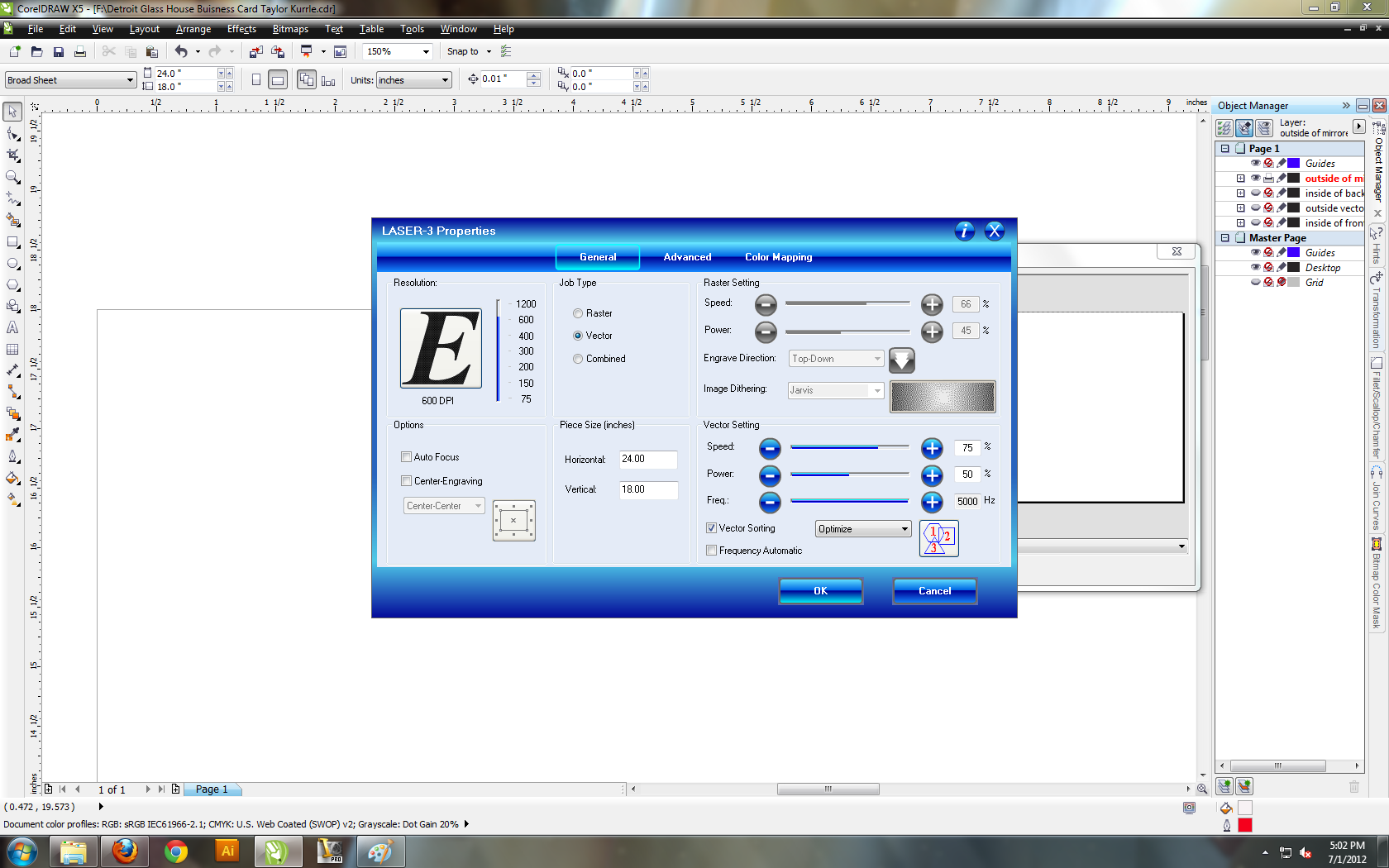Collapse the Master Page tree node
1389x868 pixels.
[1225, 238]
